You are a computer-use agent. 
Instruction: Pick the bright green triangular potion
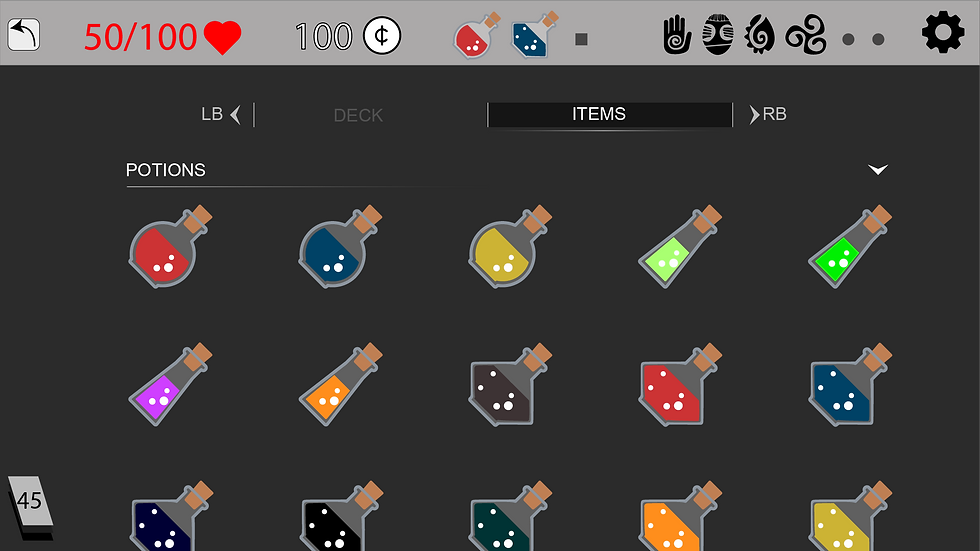pyautogui.click(x=851, y=246)
